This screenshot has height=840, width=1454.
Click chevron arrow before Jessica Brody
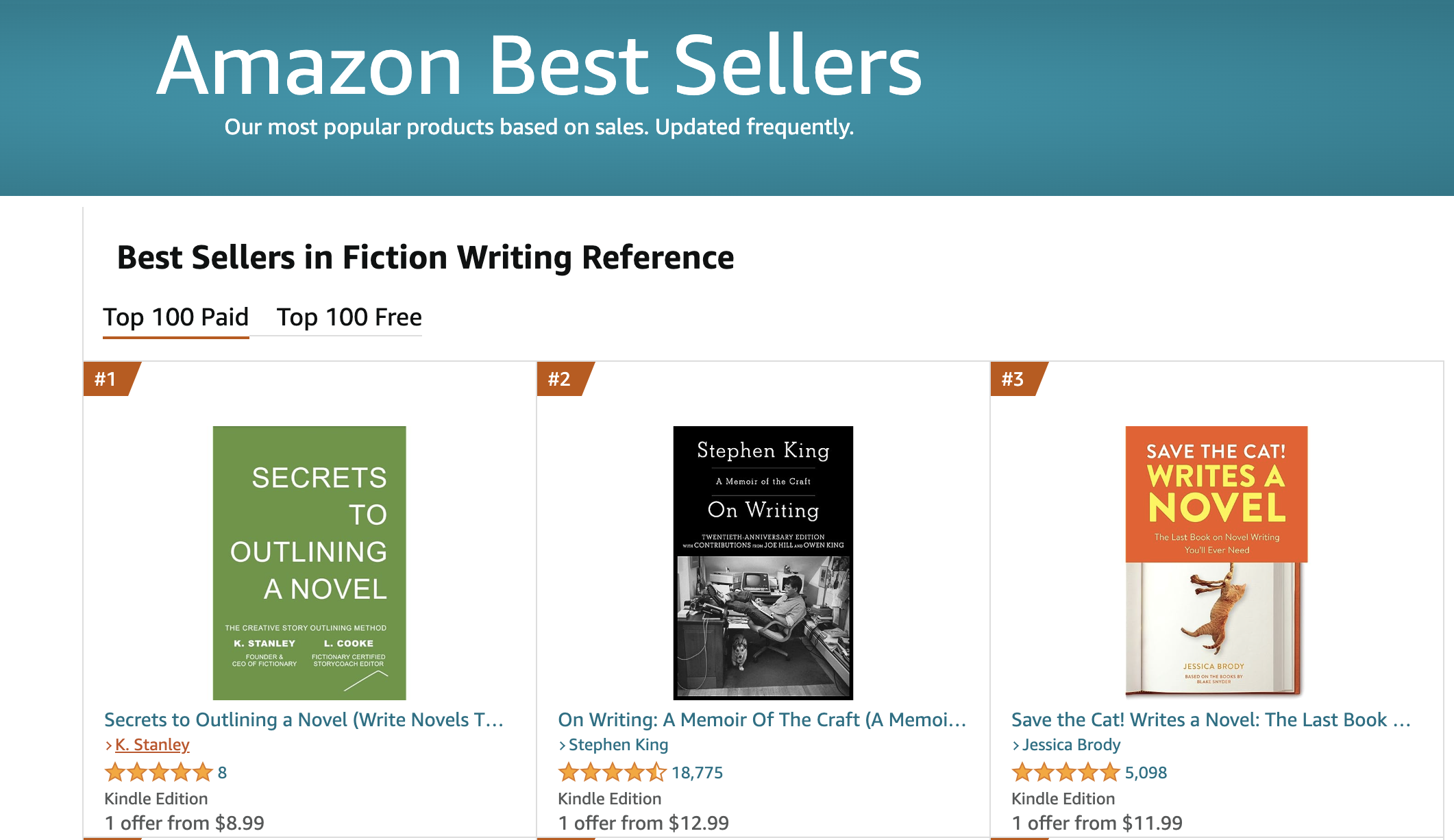tap(1015, 745)
